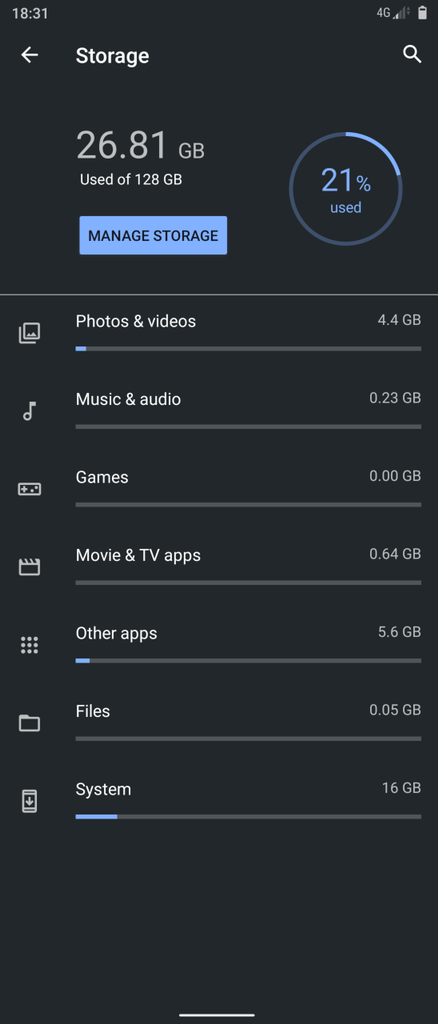Open the search magnifier icon
This screenshot has width=438, height=1024.
pyautogui.click(x=412, y=54)
